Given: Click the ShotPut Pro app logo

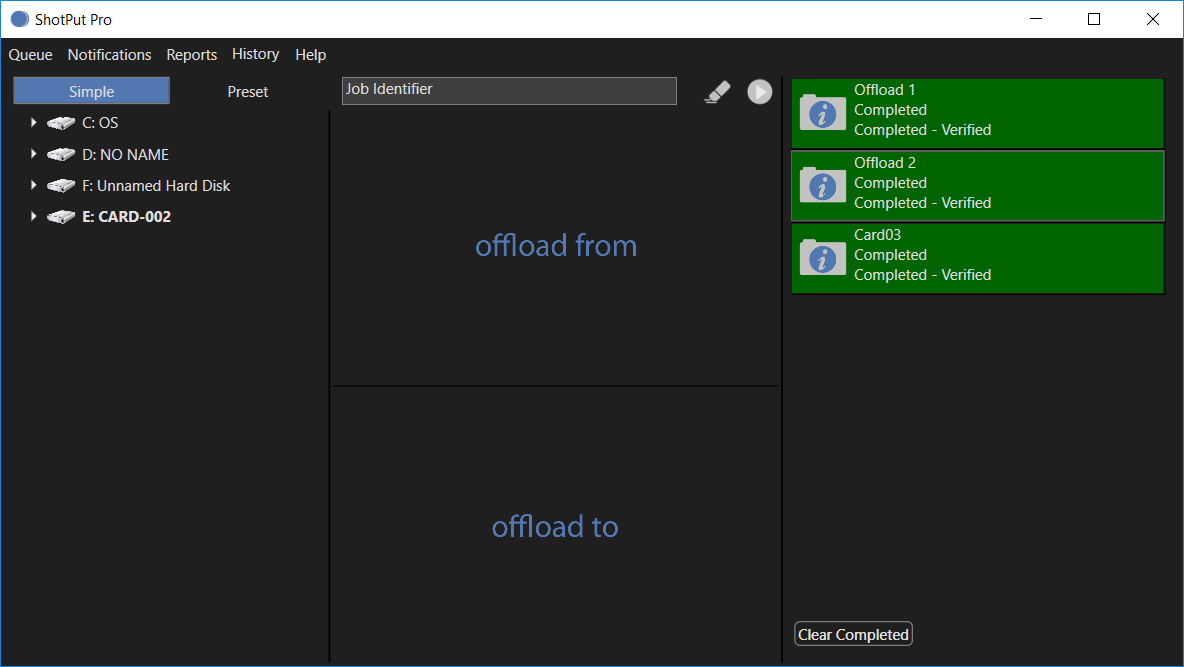Looking at the screenshot, I should point(20,19).
